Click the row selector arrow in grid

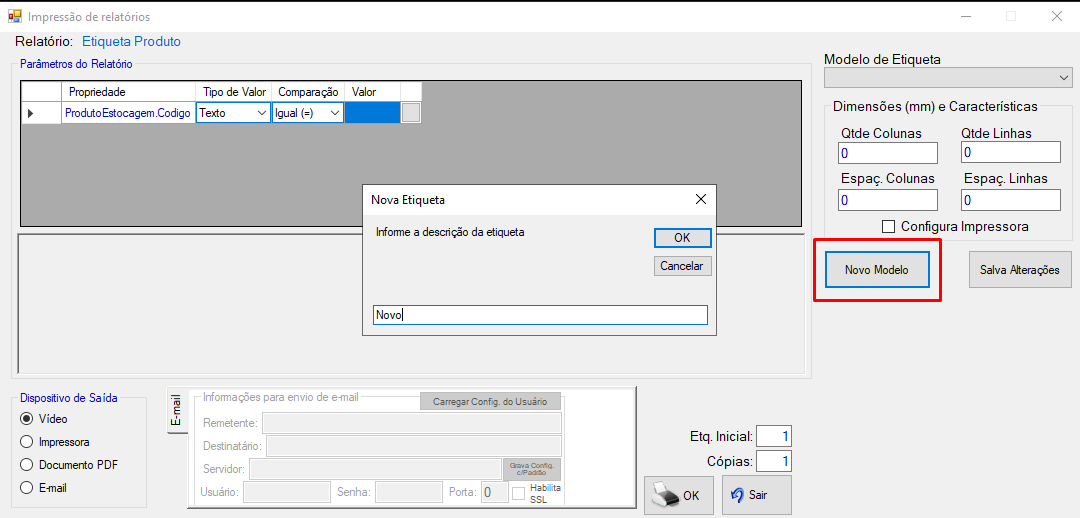pos(30,113)
